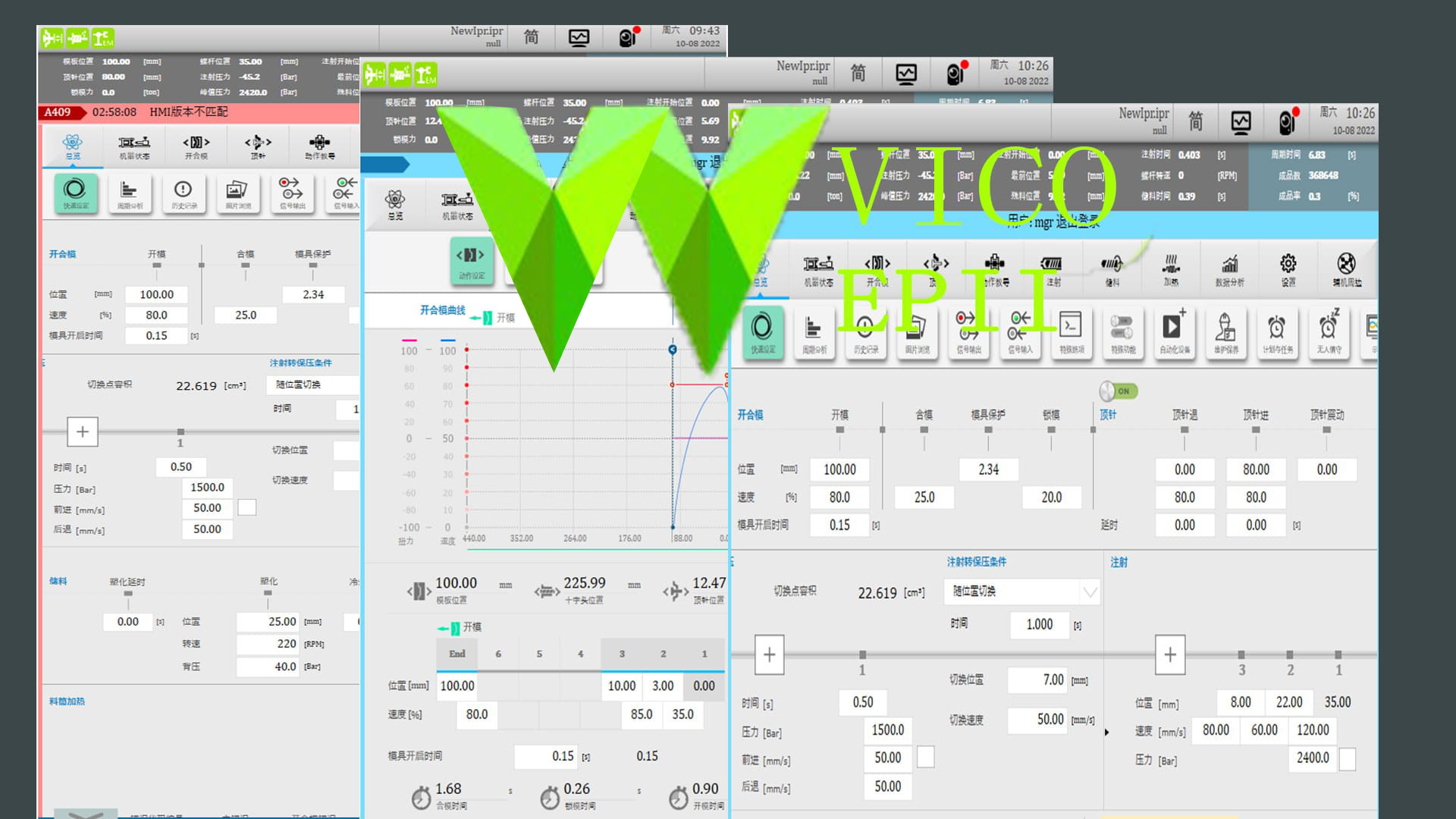
Task: Select column 3 in 开模 stage table
Action: [x=622, y=654]
